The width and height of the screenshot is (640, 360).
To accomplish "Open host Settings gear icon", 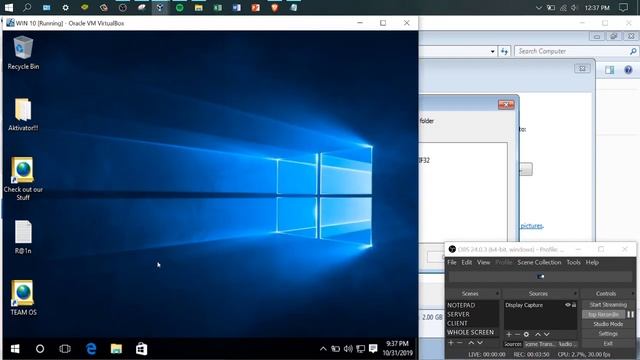I will [65, 7].
